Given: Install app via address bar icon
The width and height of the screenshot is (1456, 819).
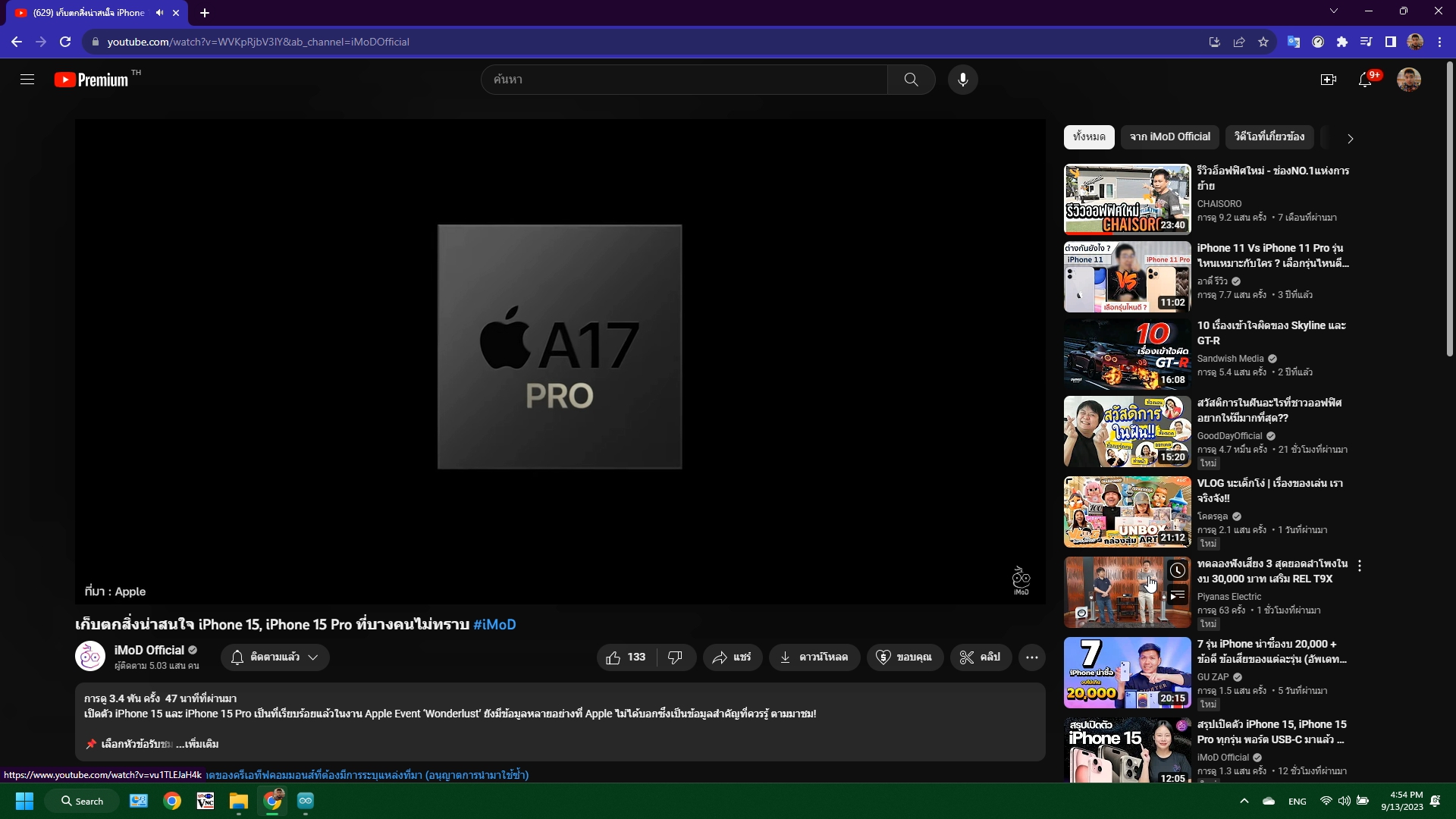Looking at the screenshot, I should click(1214, 42).
